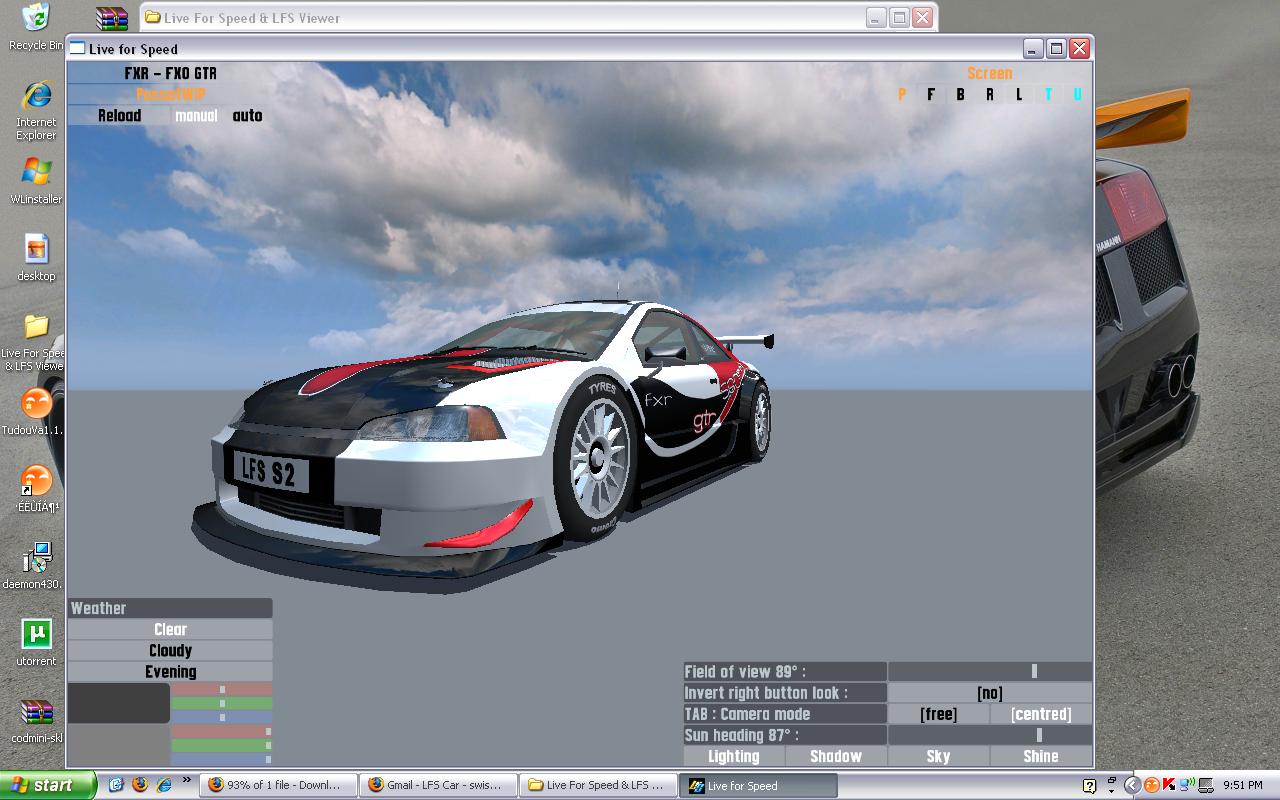Select the U view option

tap(1077, 94)
